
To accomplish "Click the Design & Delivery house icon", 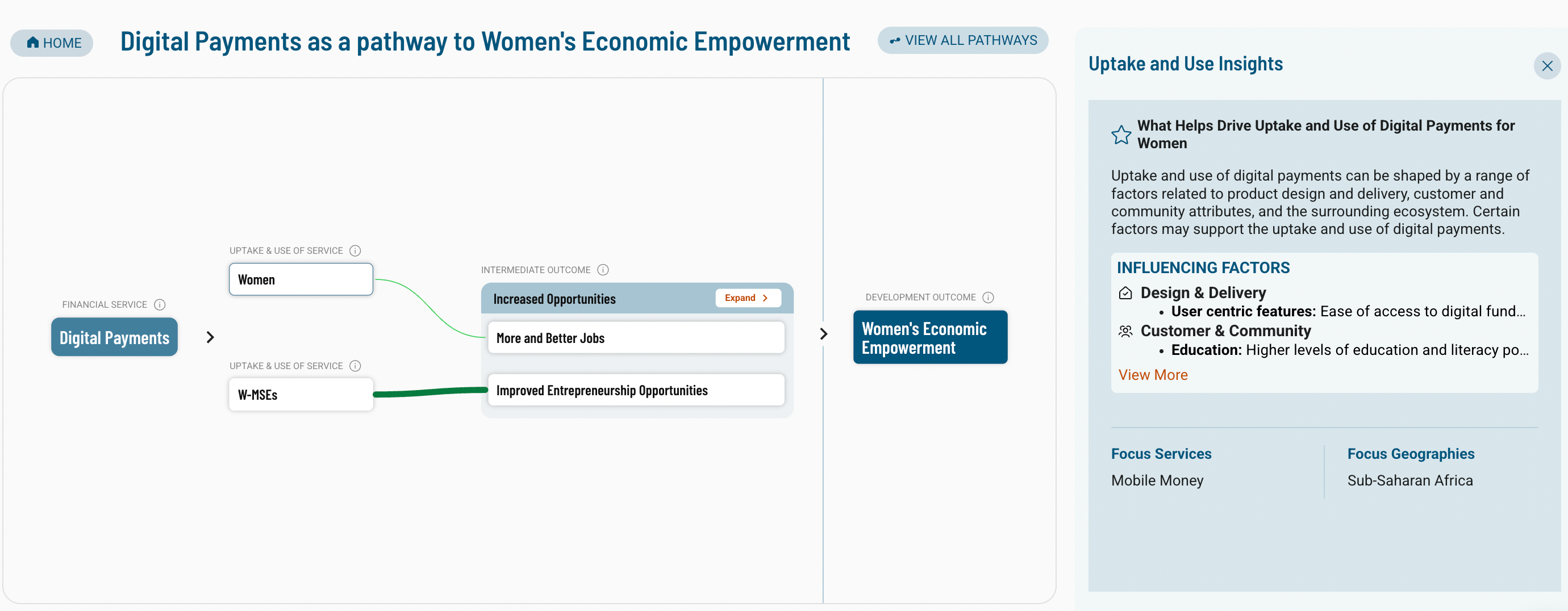I will click(1125, 292).
